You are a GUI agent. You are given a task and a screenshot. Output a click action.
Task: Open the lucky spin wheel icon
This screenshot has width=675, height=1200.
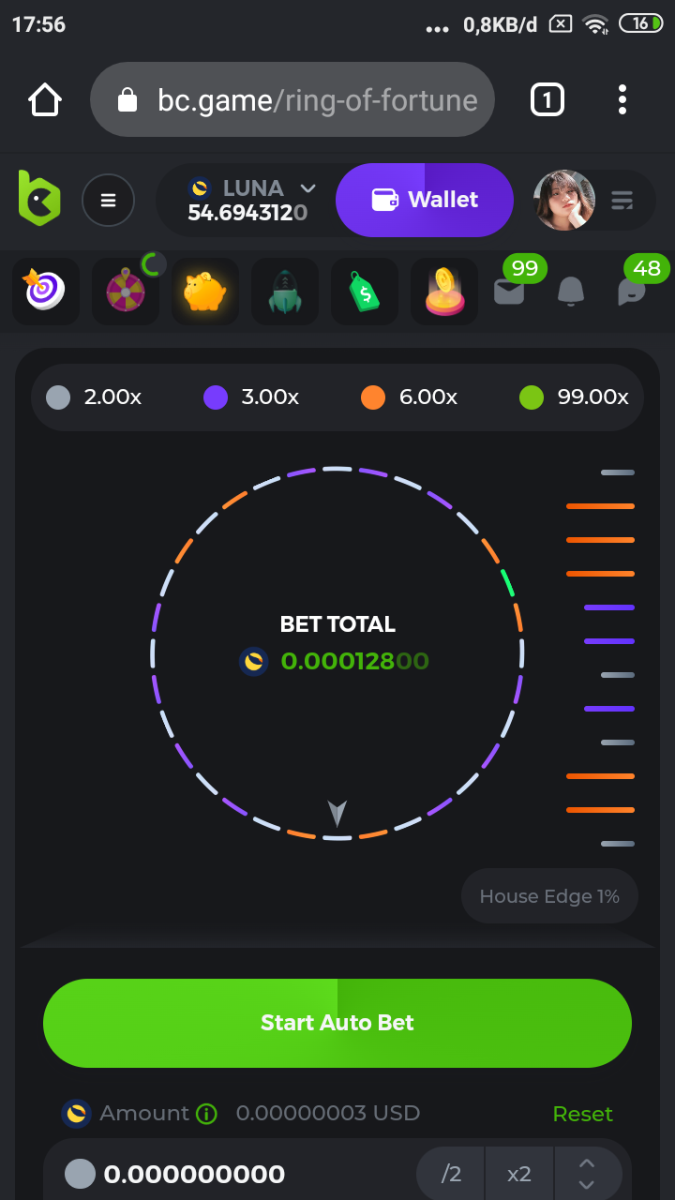pos(126,292)
